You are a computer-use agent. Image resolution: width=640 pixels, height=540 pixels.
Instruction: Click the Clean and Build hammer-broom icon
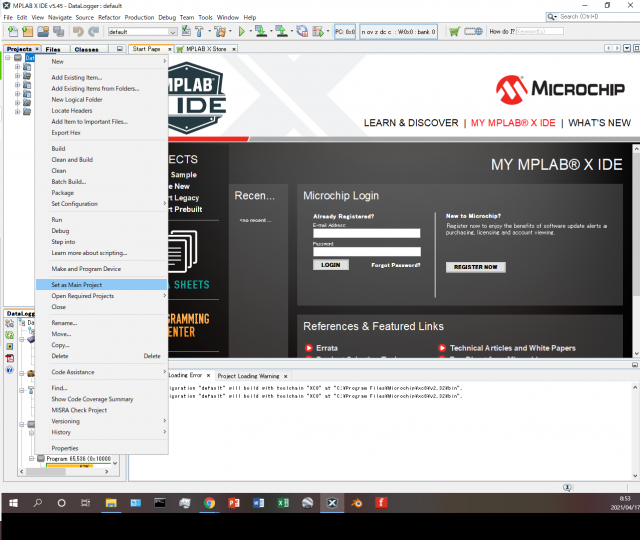coord(220,31)
